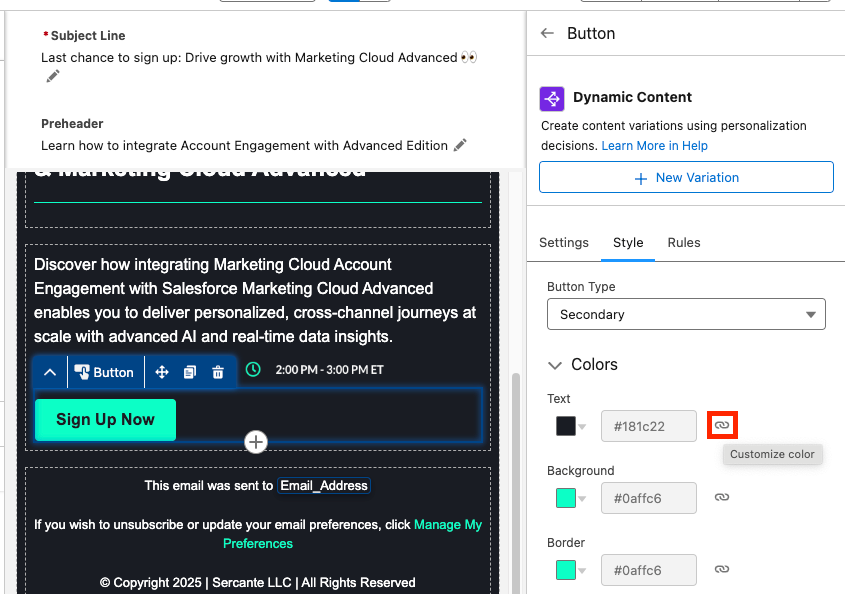Viewport: 845px width, 594px height.
Task: Click the pencil icon to edit Subject Line
Action: pyautogui.click(x=53, y=76)
